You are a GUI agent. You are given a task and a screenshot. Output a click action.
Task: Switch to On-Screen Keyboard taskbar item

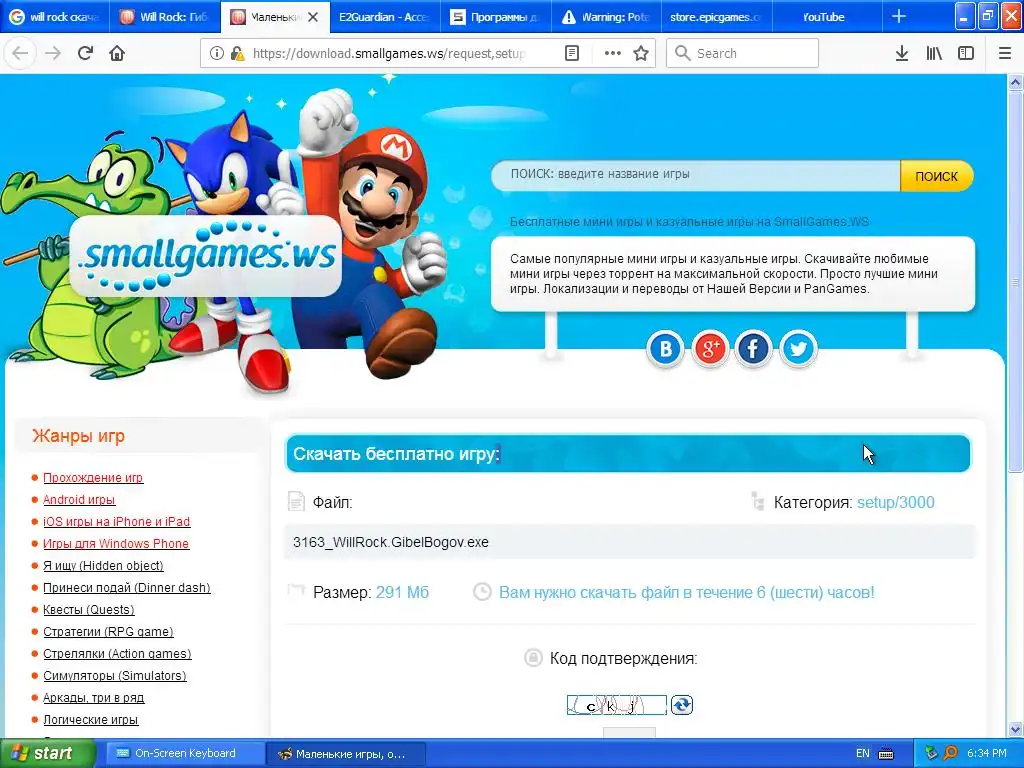[184, 753]
